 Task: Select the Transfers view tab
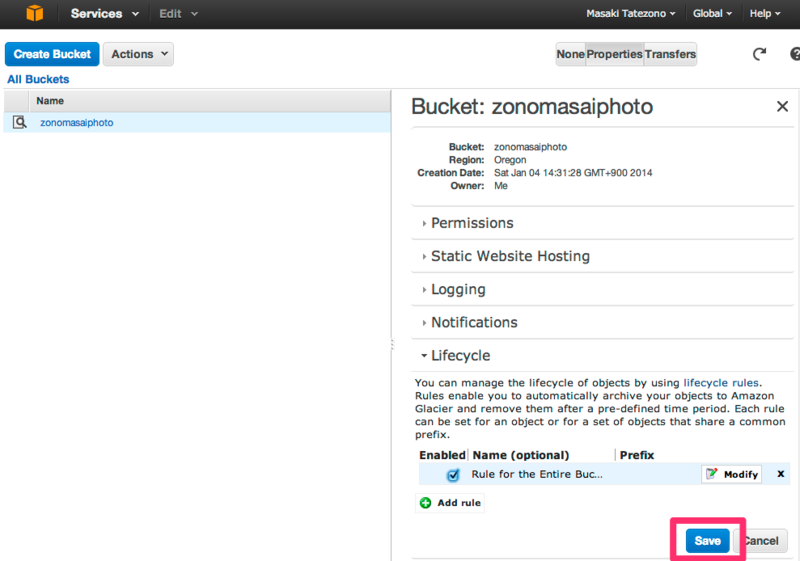point(670,54)
